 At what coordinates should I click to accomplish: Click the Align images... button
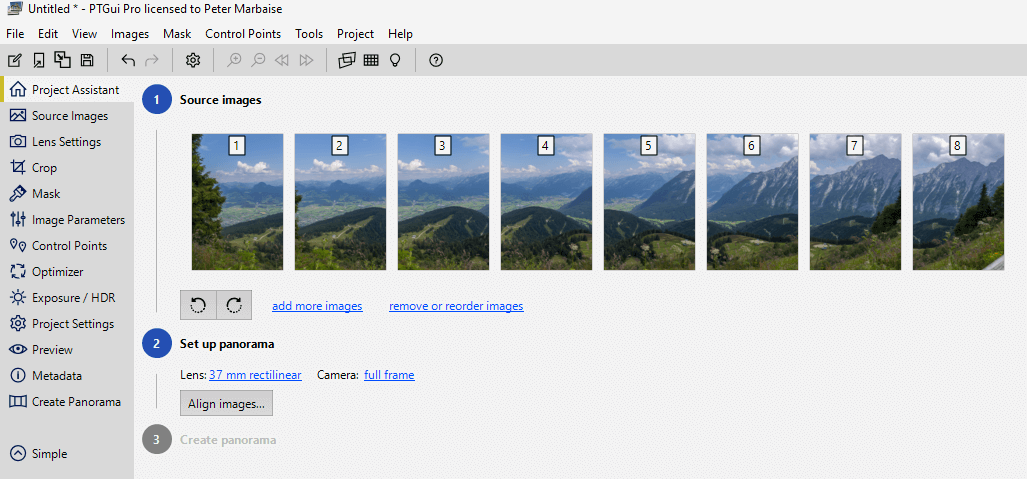(x=226, y=404)
